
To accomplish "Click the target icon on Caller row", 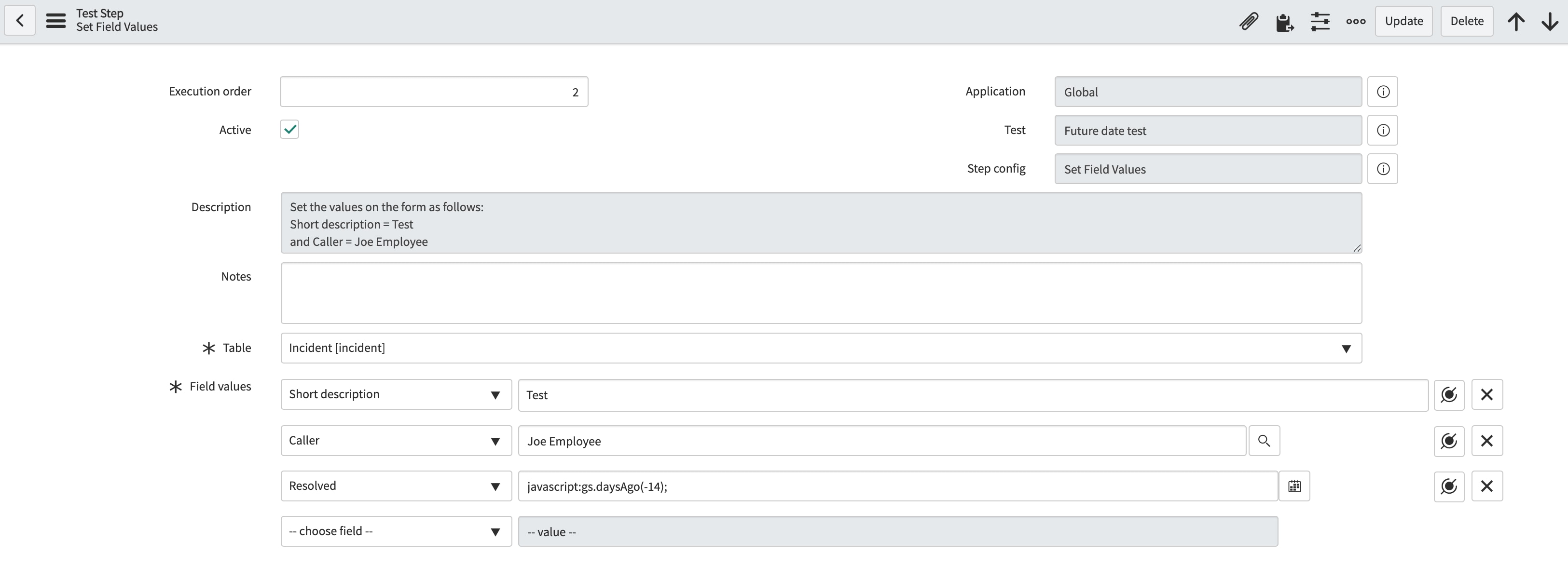I will (1449, 441).
